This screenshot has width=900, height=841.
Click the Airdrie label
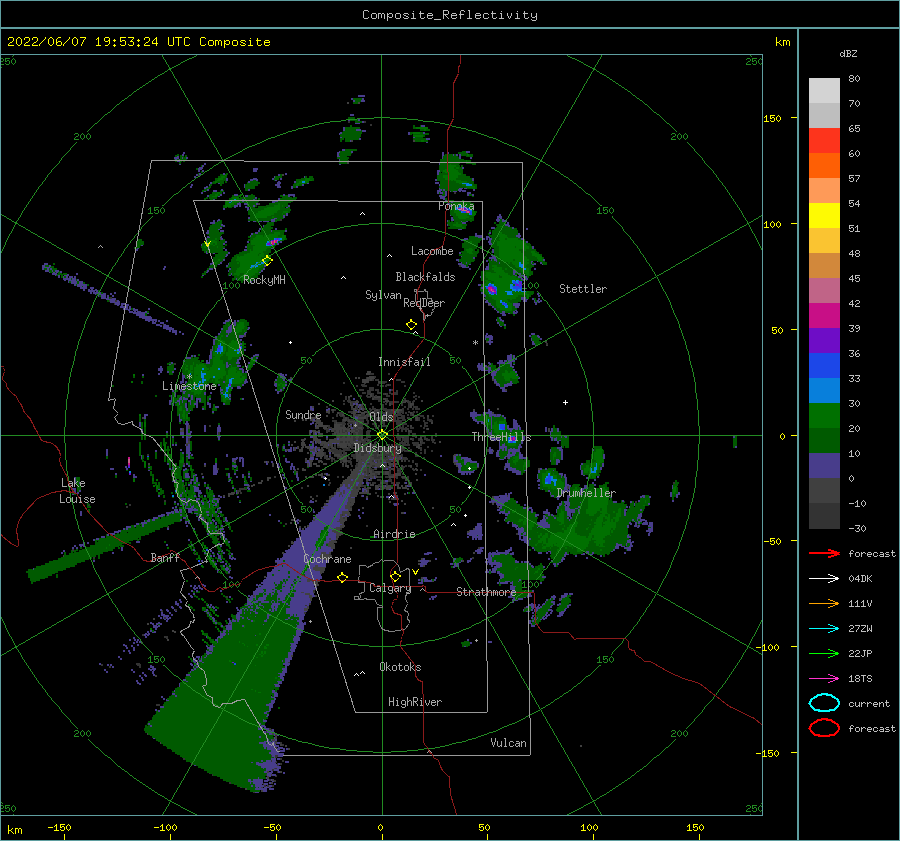tap(394, 534)
